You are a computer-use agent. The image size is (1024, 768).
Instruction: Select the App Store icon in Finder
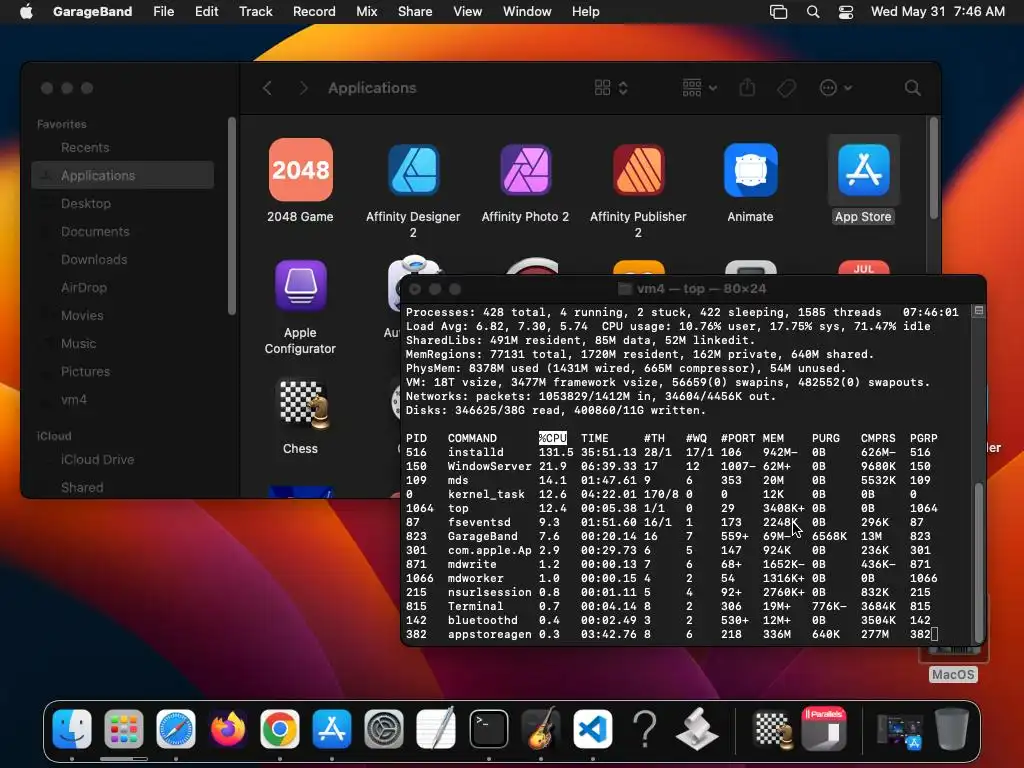863,170
